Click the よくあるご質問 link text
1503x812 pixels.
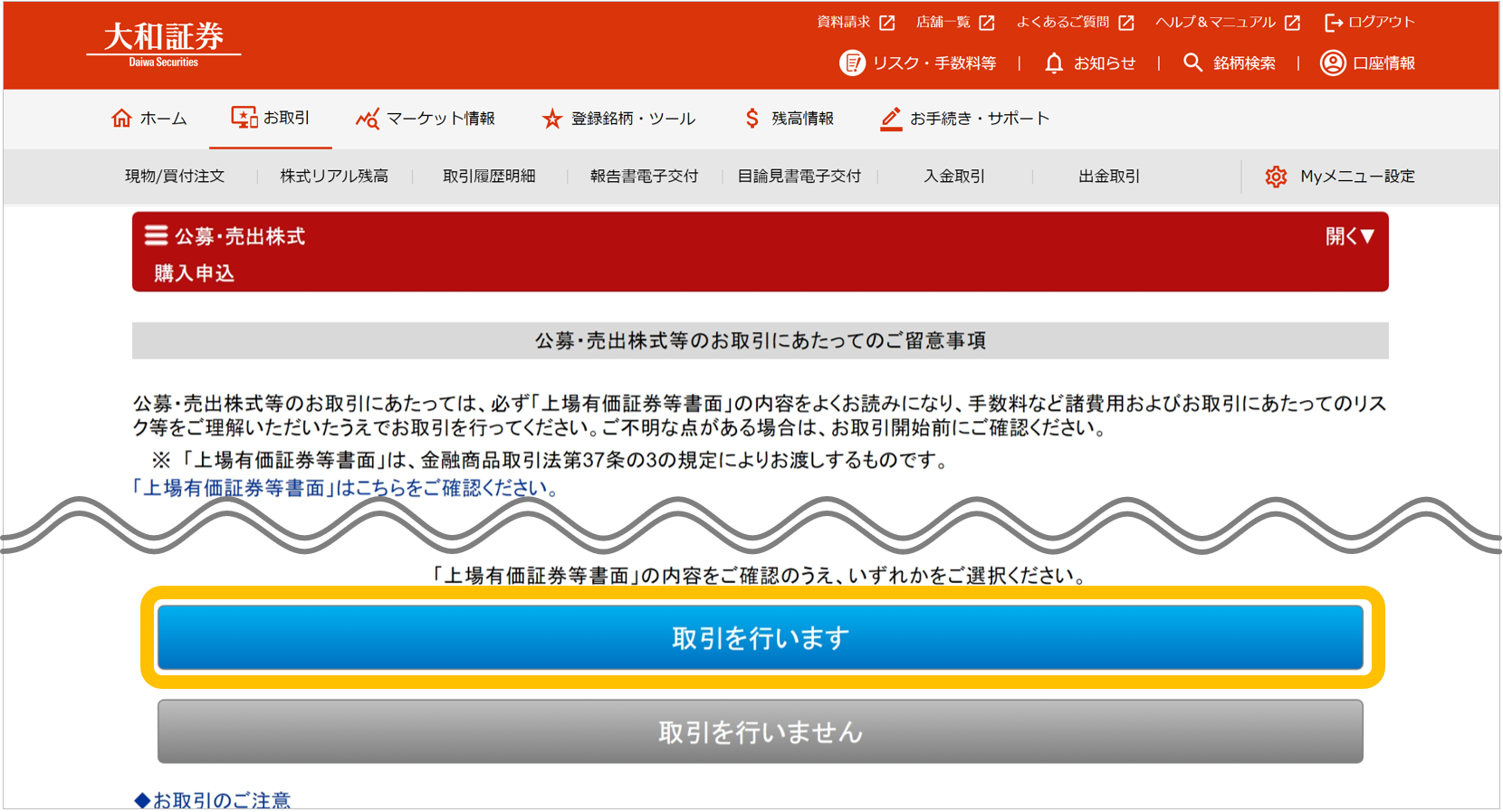click(x=1062, y=23)
